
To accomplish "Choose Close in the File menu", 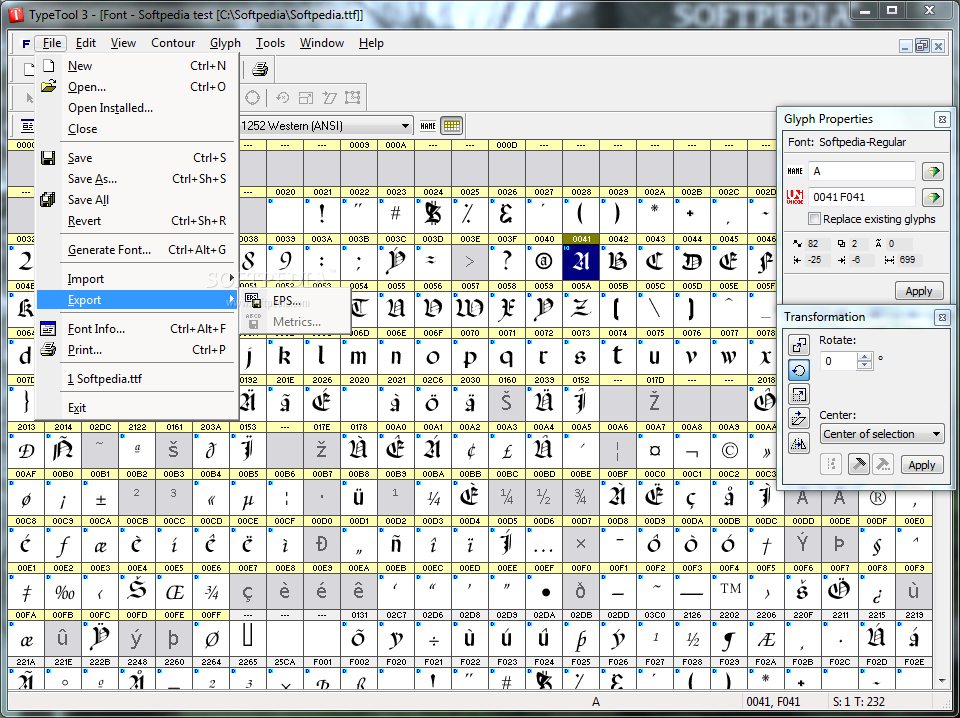I will 137,129.
